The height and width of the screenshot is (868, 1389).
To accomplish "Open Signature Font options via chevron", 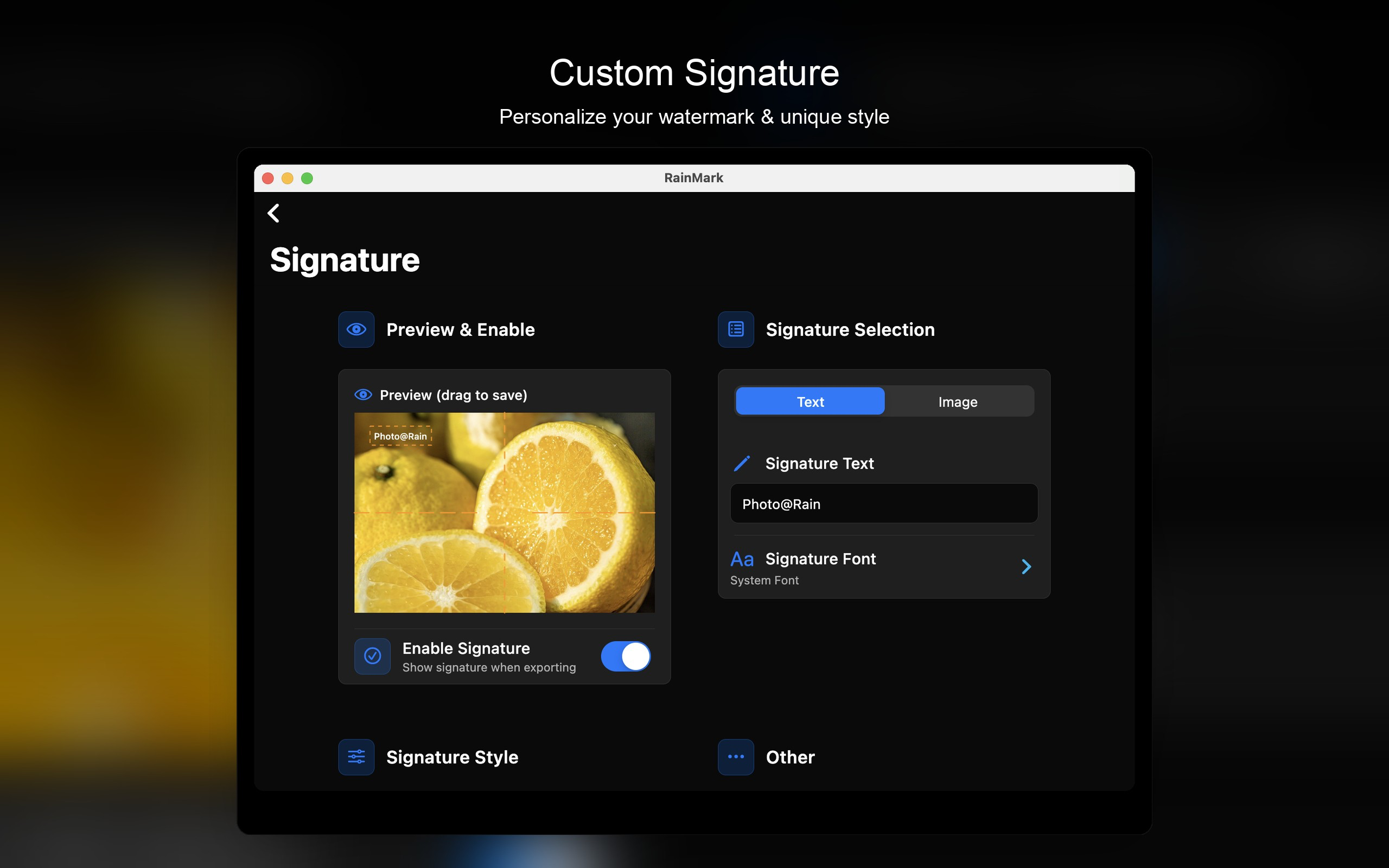I will (1026, 567).
